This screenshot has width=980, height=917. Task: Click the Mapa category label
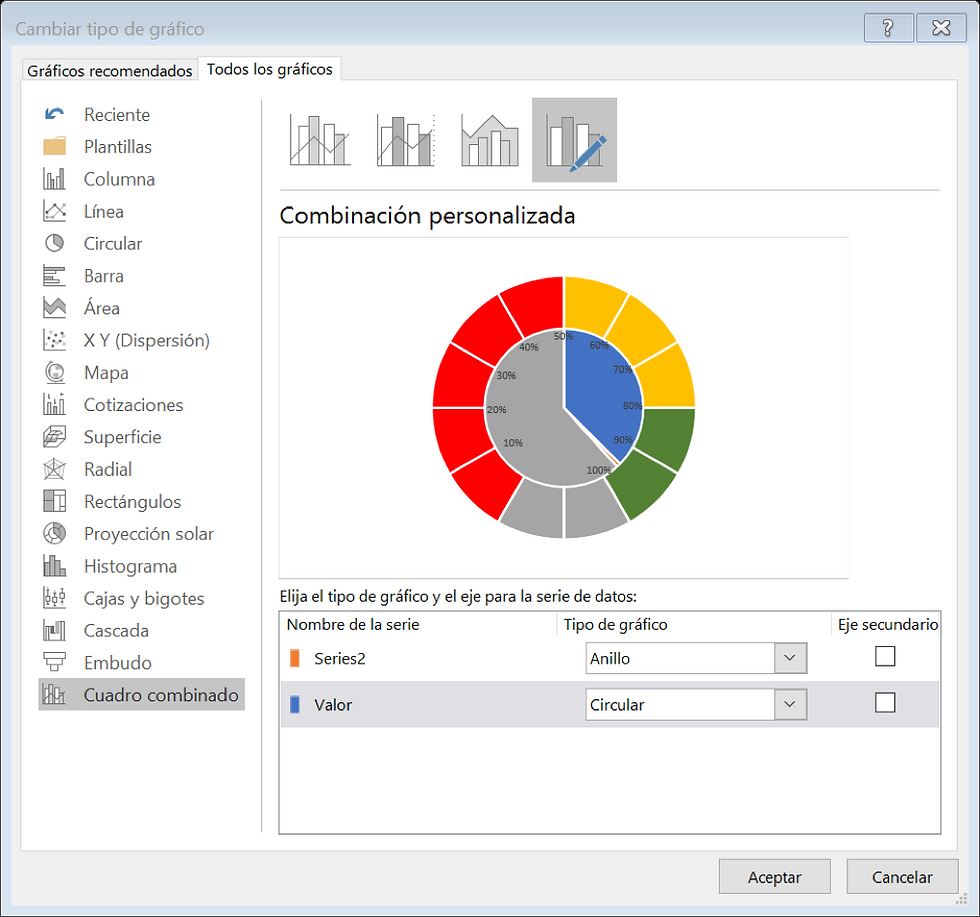(106, 373)
